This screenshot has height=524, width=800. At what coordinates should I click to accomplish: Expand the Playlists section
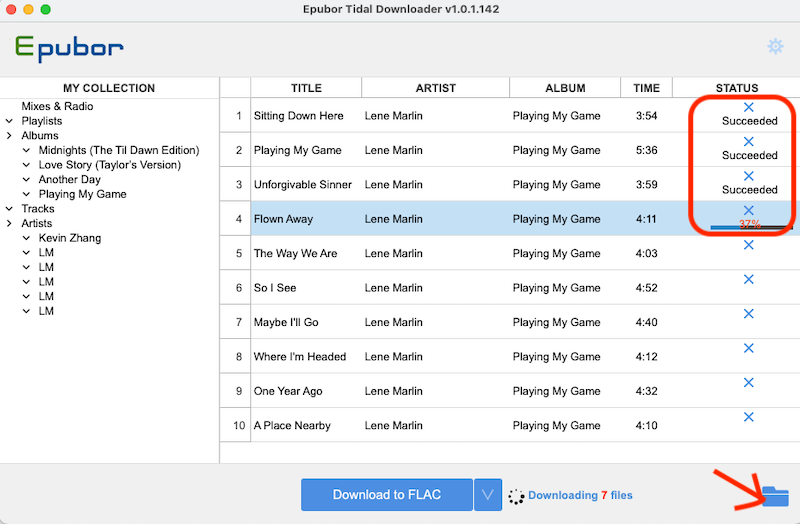coord(9,121)
